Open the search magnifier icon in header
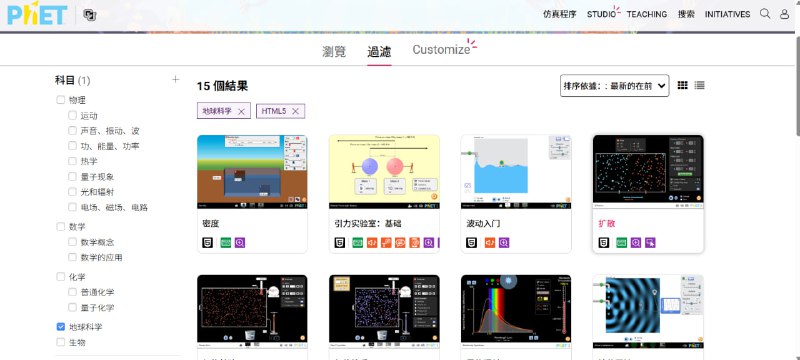 click(765, 14)
